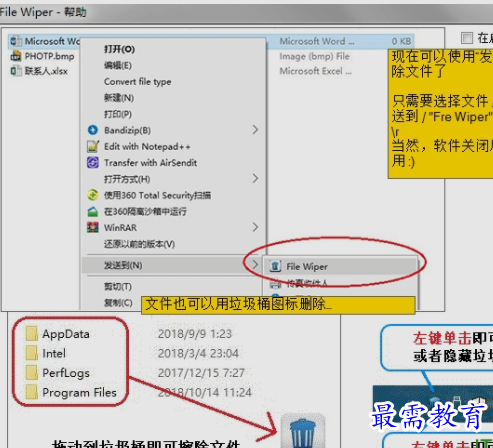
Task: Expand the WinRAR submenu arrow
Action: pyautogui.click(x=255, y=227)
